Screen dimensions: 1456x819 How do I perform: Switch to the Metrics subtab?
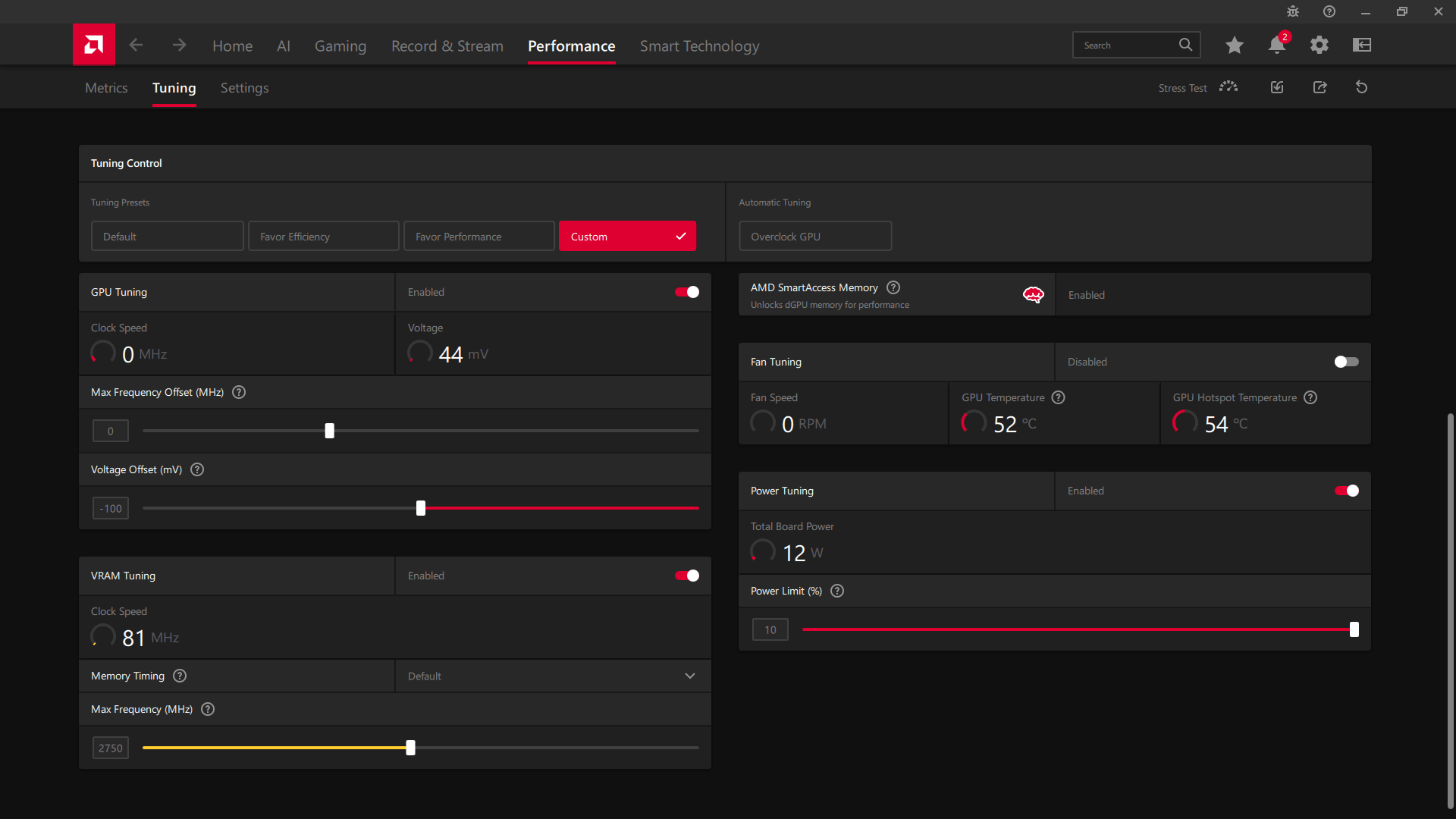tap(106, 88)
